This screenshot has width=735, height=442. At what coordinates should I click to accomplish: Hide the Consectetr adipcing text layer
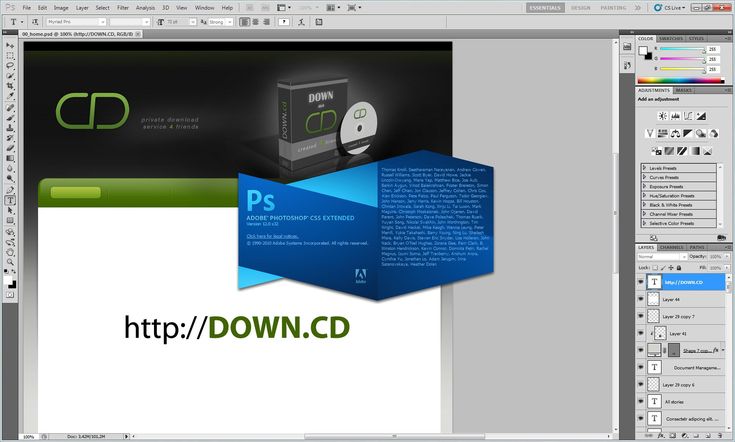pos(640,419)
